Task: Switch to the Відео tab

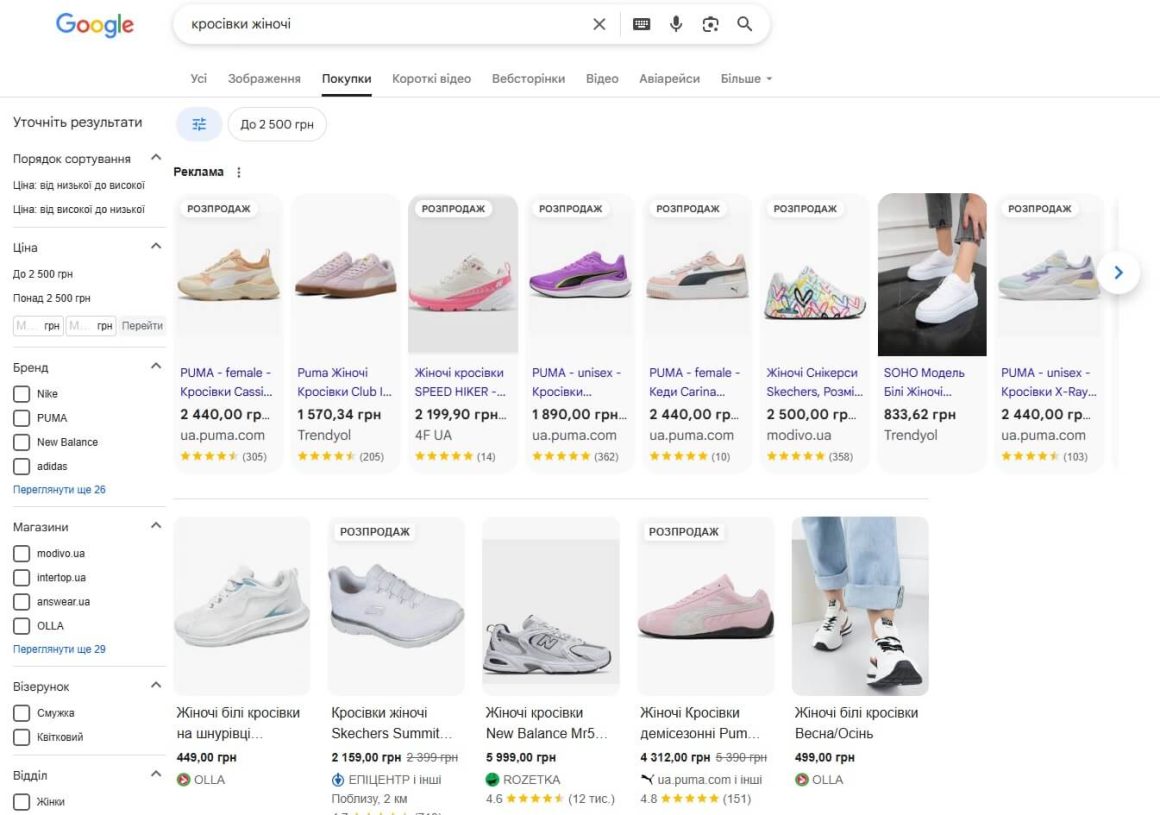Action: 602,78
